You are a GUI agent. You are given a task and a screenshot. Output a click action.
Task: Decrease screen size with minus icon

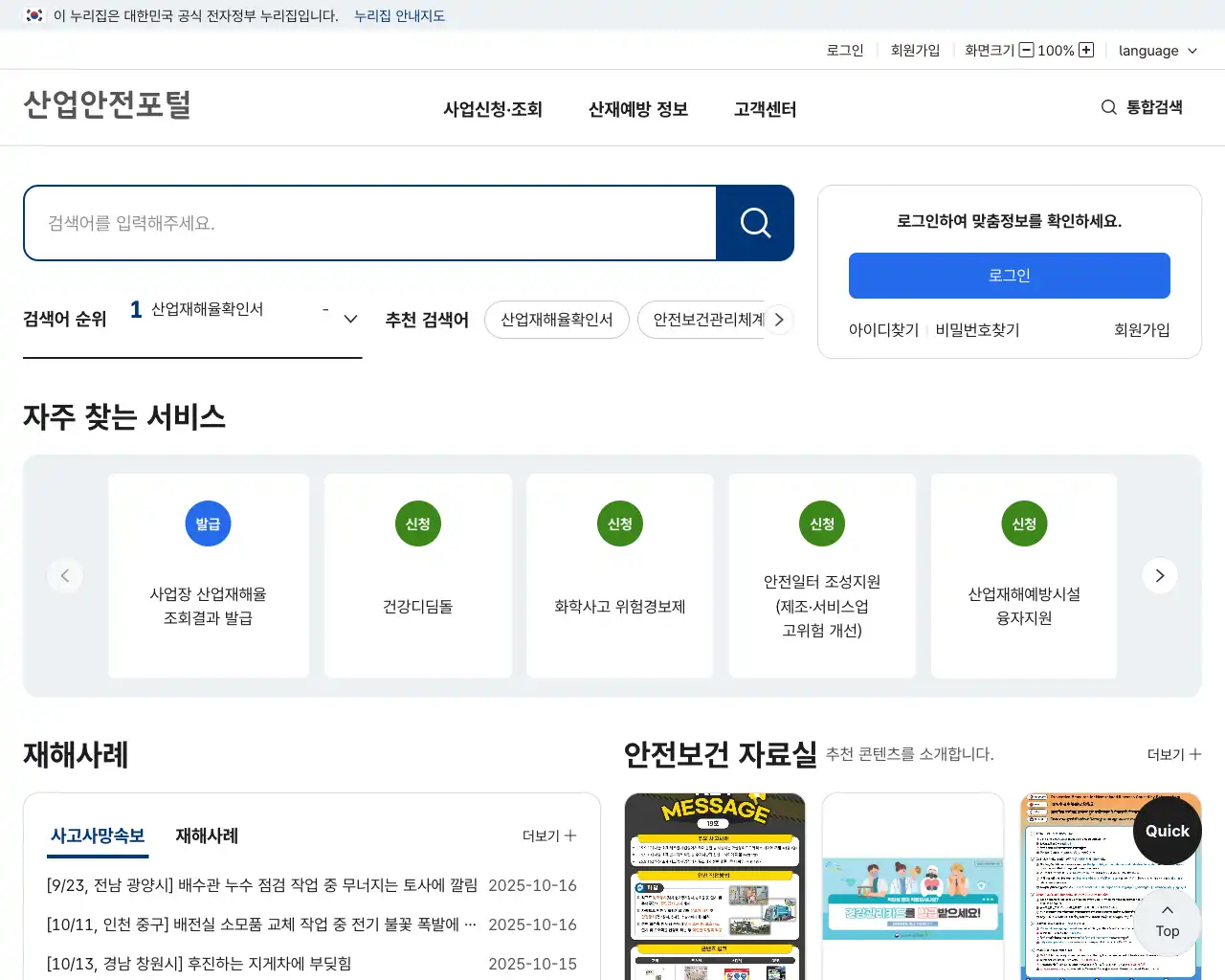[1026, 50]
